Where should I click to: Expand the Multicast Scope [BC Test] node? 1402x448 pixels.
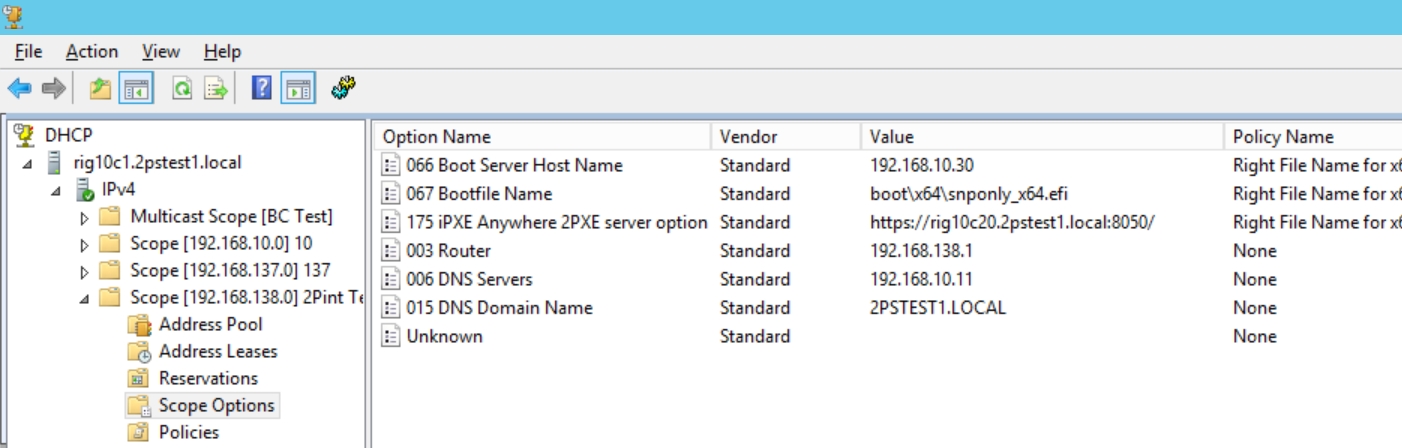[85, 217]
